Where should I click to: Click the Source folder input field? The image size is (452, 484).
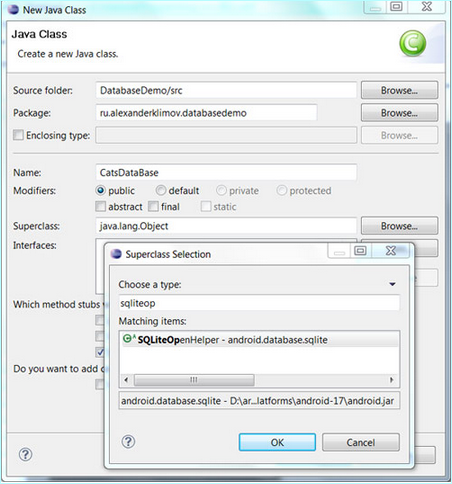point(226,90)
